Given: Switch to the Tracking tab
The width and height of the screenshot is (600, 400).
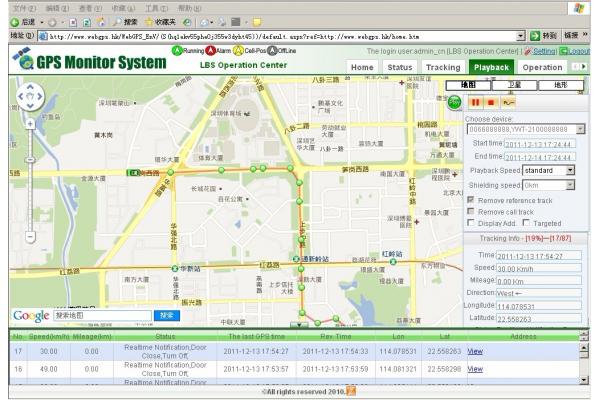Looking at the screenshot, I should pos(443,67).
